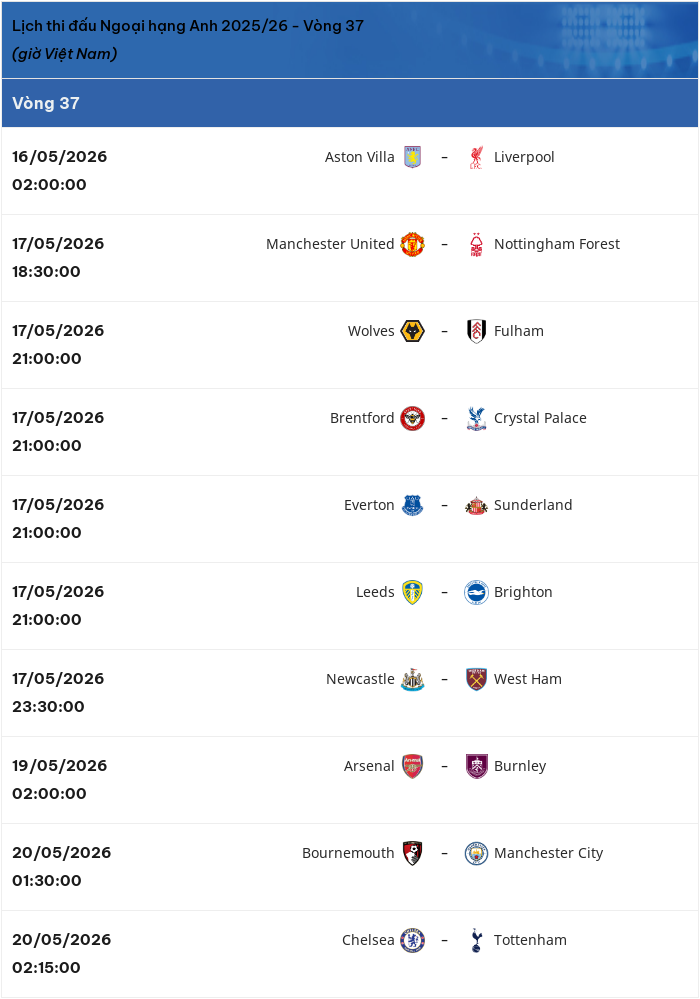This screenshot has height=999, width=700.
Task: Click the Liverpool club crest
Action: click(476, 157)
